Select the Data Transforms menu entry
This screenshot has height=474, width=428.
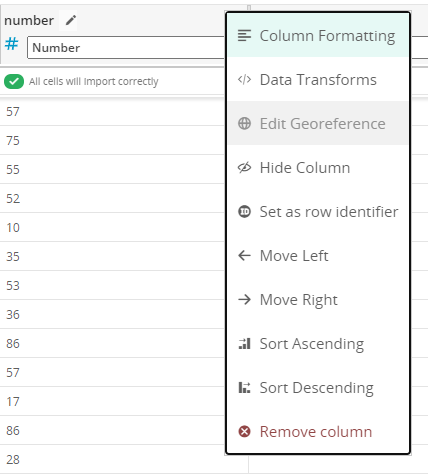point(318,79)
